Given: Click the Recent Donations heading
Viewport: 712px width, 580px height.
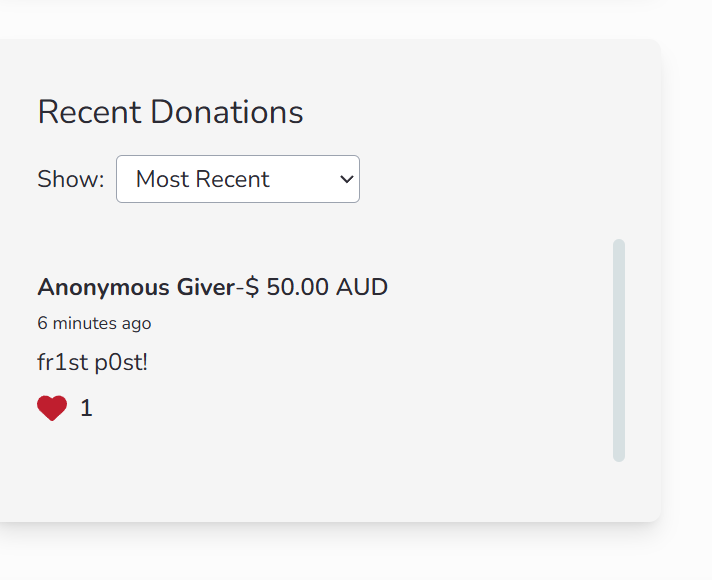Looking at the screenshot, I should [170, 112].
